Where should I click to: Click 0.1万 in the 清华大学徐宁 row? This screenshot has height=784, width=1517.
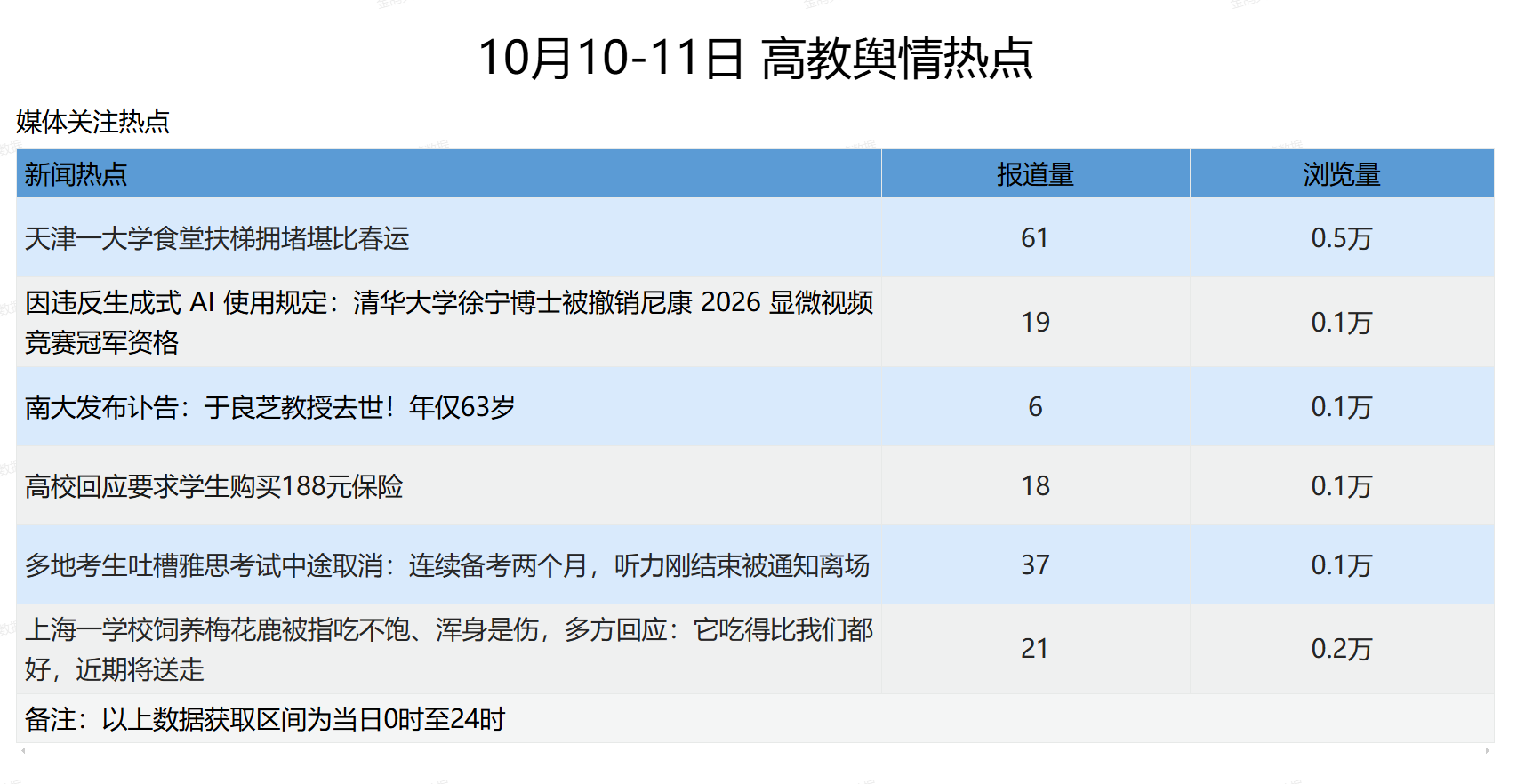click(x=1342, y=322)
